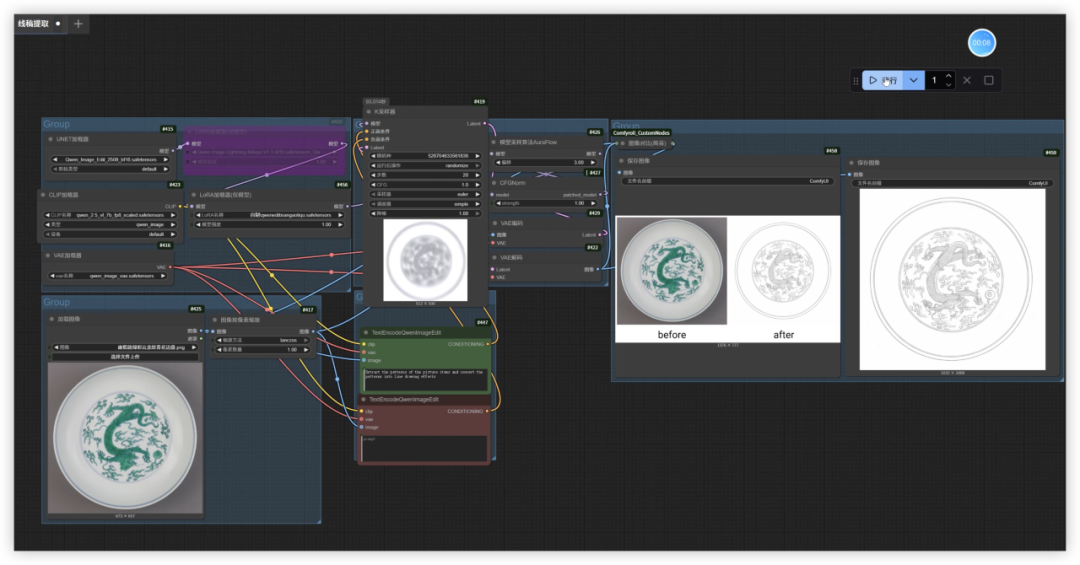Click the drag handle on run toolbar
Viewport: 1080px width, 565px height.
[x=855, y=80]
